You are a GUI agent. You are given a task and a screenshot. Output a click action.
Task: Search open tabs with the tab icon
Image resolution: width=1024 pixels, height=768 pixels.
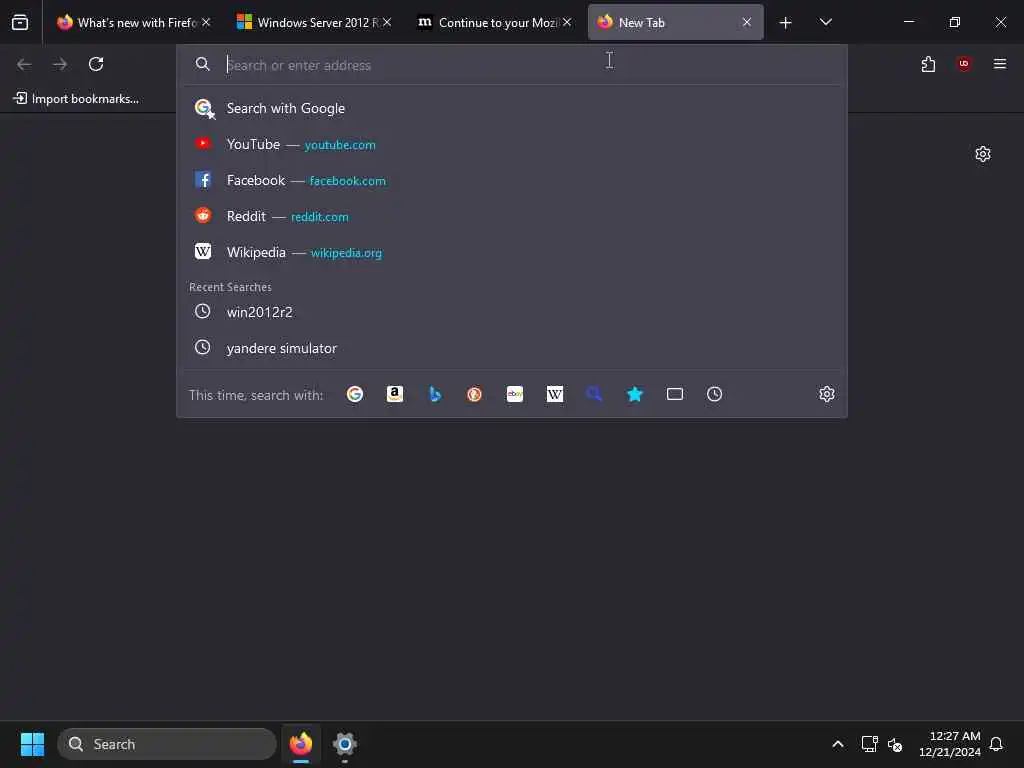[x=675, y=394]
